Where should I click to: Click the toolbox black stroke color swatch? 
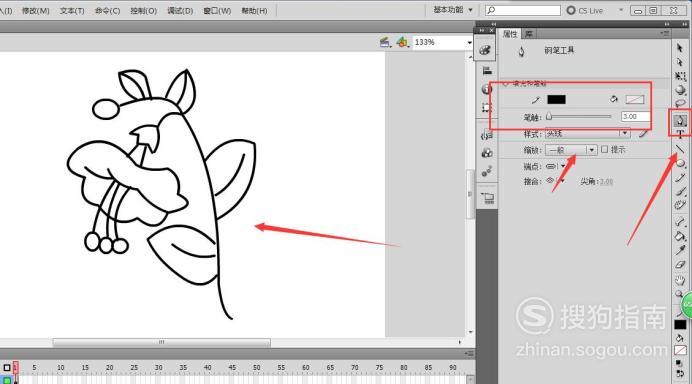point(680,324)
